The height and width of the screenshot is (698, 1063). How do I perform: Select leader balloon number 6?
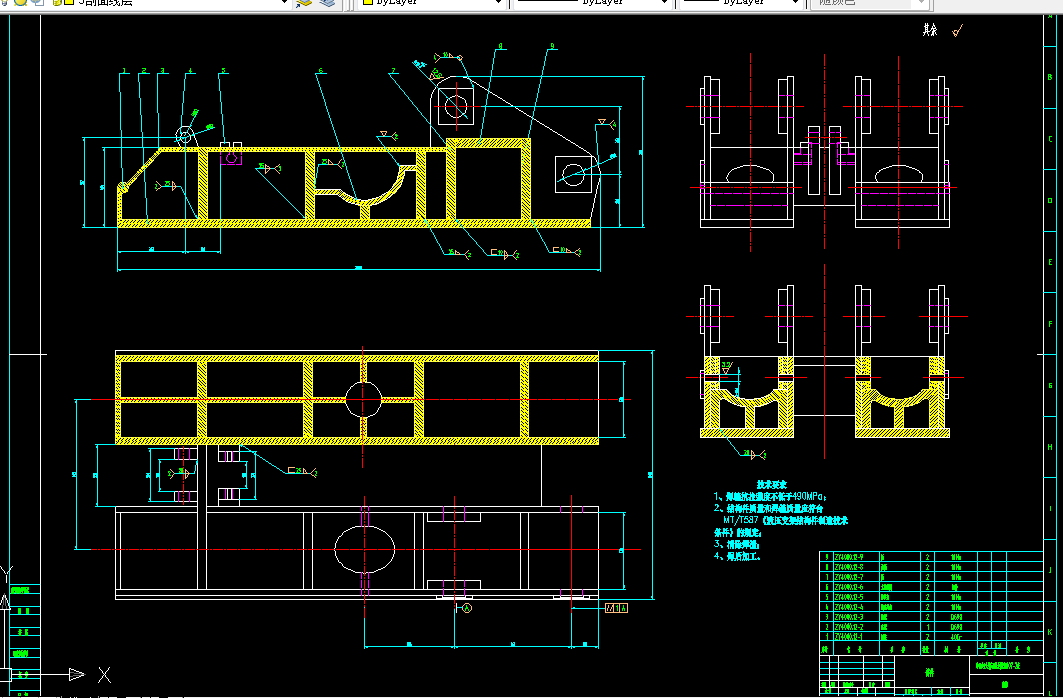(321, 71)
